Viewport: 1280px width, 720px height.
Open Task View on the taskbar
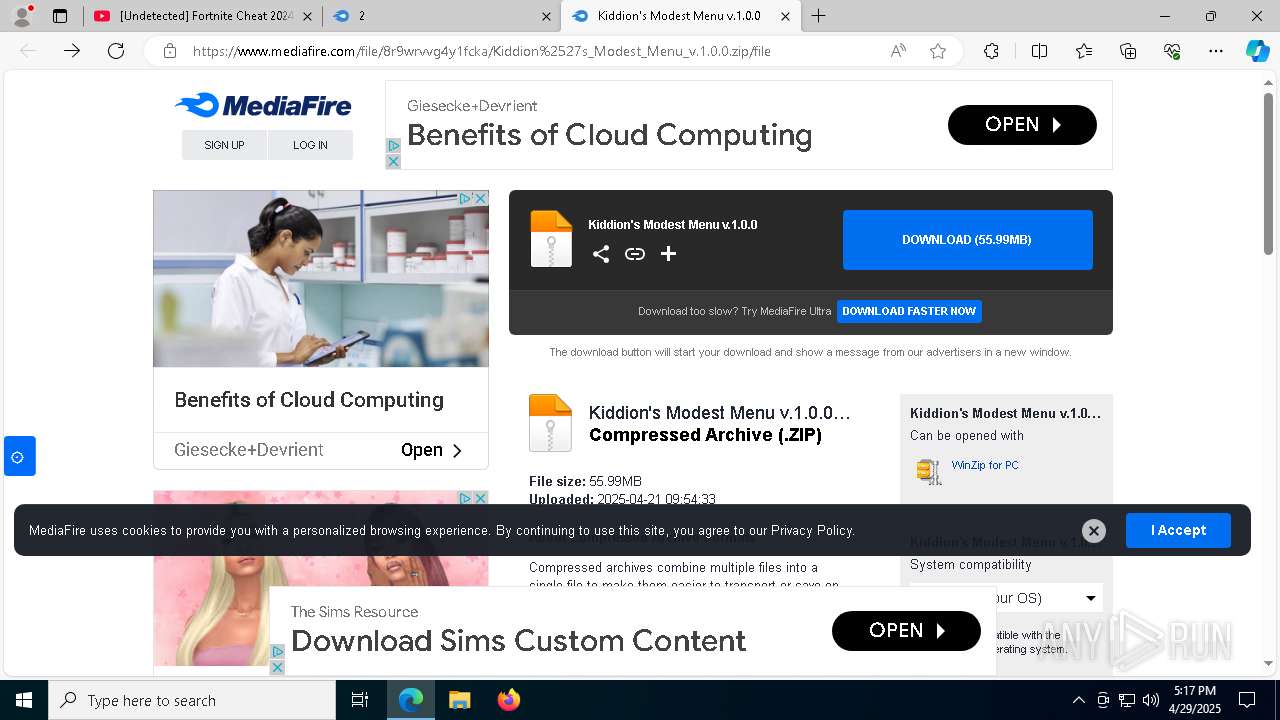click(x=360, y=700)
